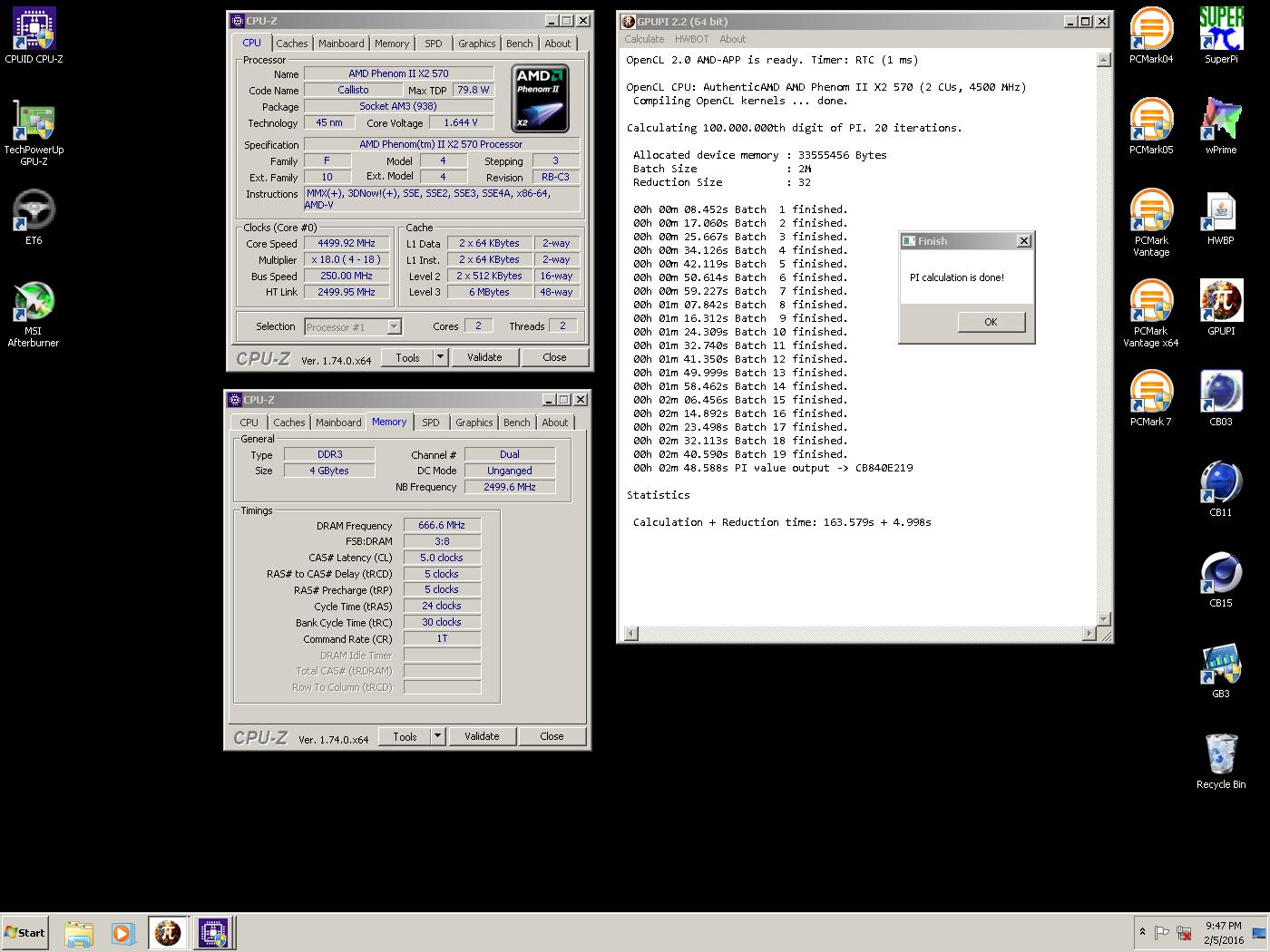Click Close button in lower CPU-Z
The height and width of the screenshot is (952, 1270).
coord(552,736)
